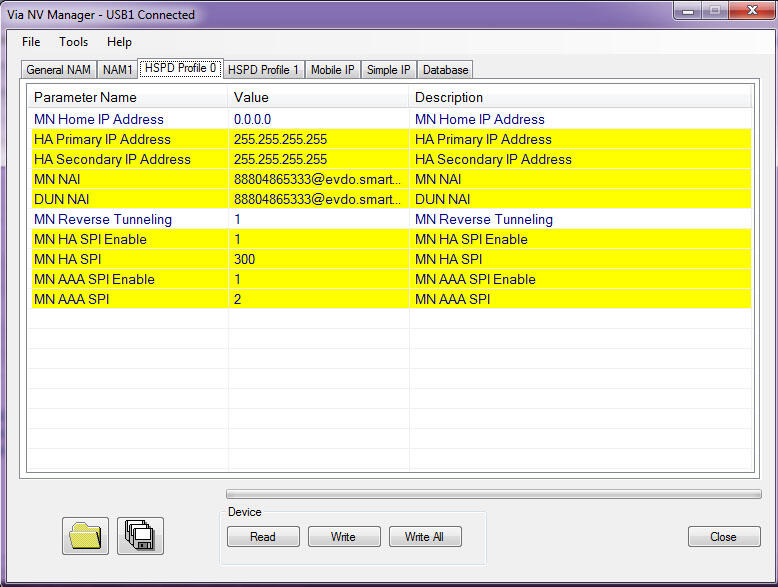The width and height of the screenshot is (778, 587).
Task: Switch to the Database tab
Action: (x=445, y=70)
